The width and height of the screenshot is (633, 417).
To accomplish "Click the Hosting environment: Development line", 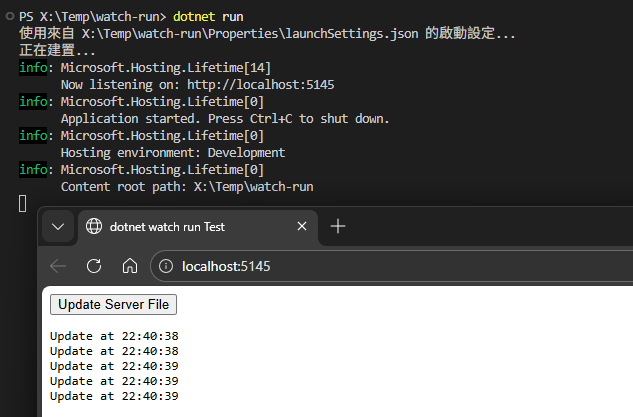I will 173,153.
